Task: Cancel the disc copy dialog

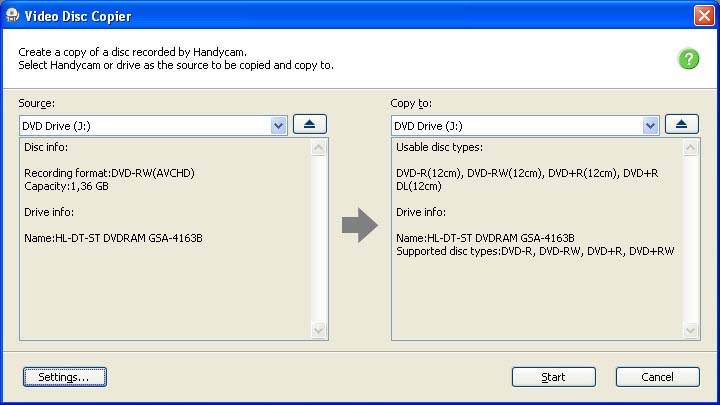Action: (x=657, y=377)
